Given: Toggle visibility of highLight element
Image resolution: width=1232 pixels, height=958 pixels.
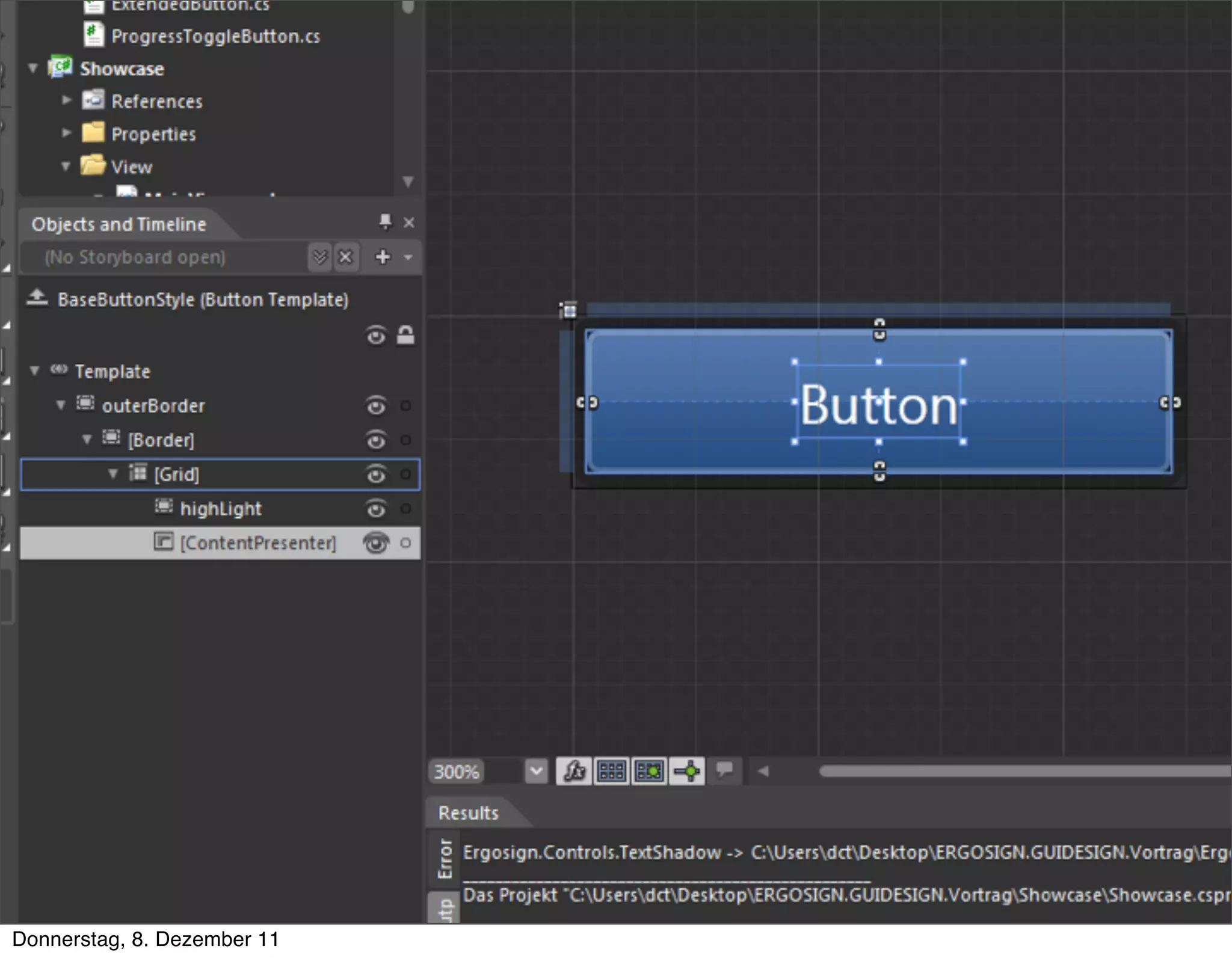Looking at the screenshot, I should pos(376,509).
